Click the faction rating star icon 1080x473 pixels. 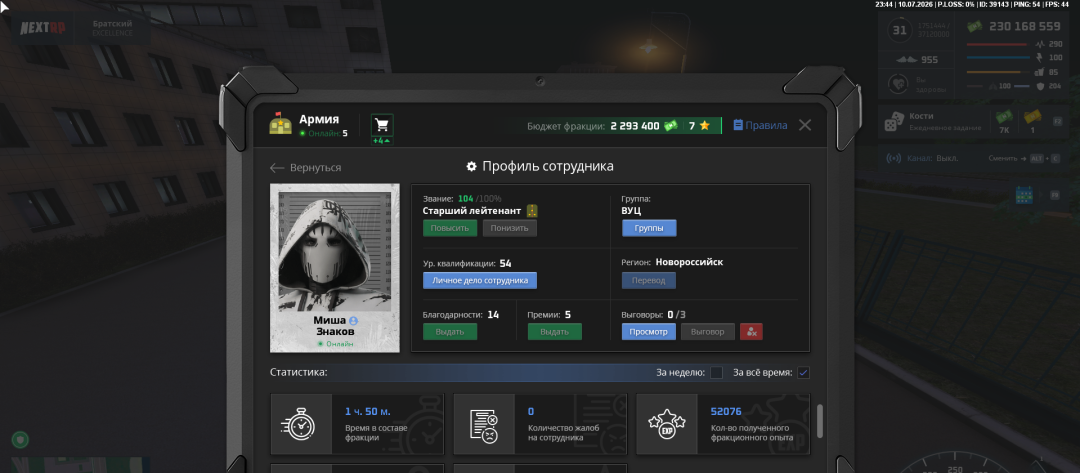point(705,126)
